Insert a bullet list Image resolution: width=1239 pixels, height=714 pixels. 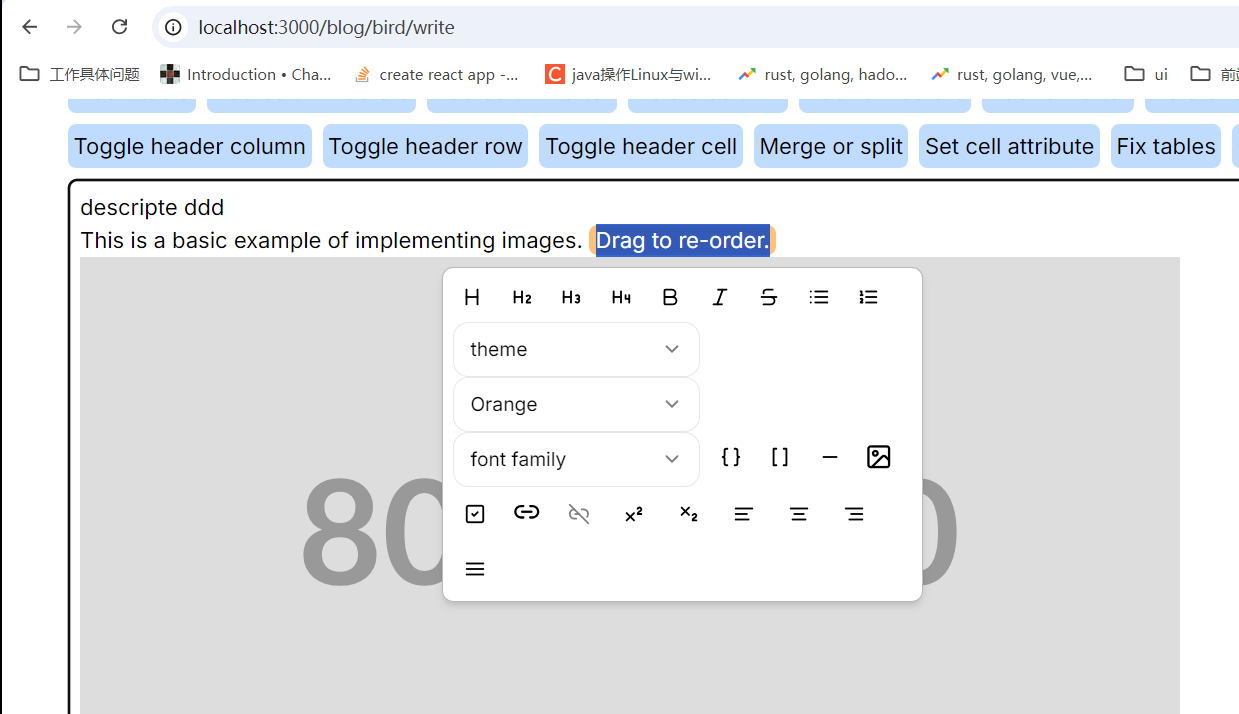[819, 297]
